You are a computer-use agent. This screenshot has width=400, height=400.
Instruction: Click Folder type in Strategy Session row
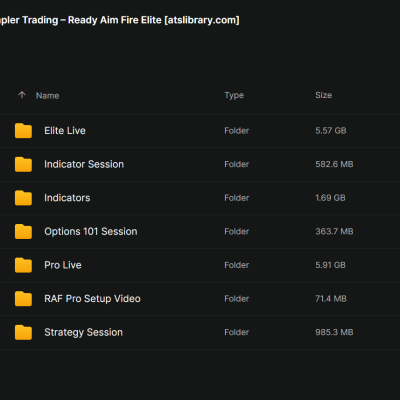(237, 332)
